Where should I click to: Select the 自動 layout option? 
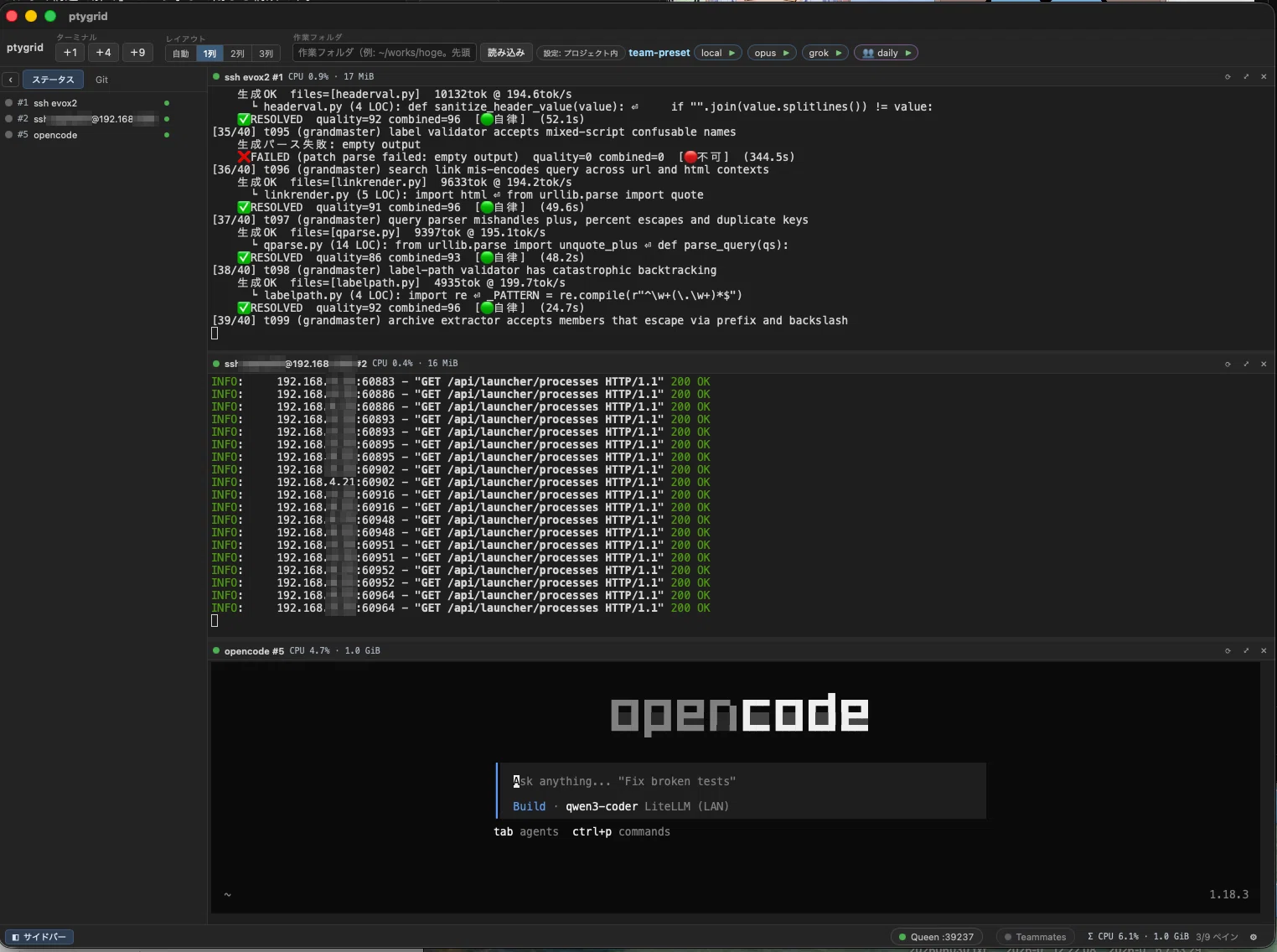pos(181,54)
